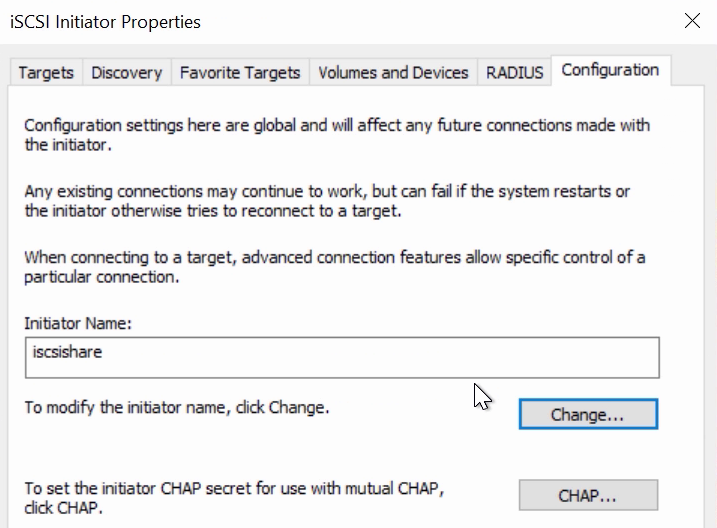Click Change... to modify initiator name
The width and height of the screenshot is (717, 528).
589,414
